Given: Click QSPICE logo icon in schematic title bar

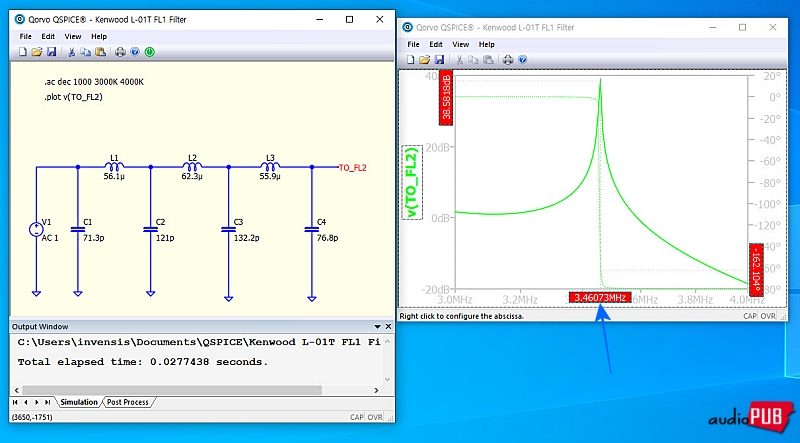Looking at the screenshot, I should [20, 19].
